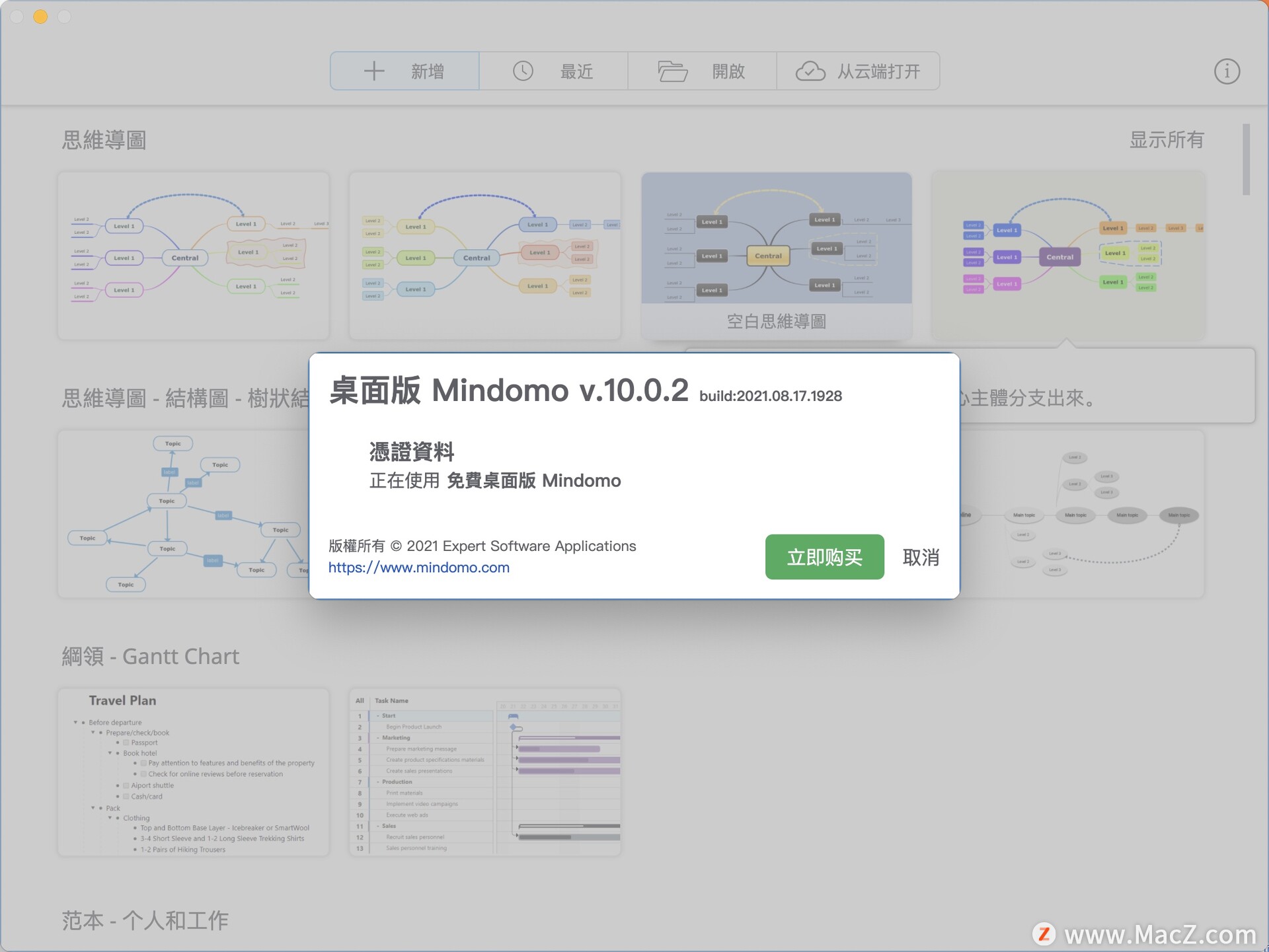Screen dimensions: 1269x952
Task: Choose the Topic concept map template
Action: coord(184,514)
